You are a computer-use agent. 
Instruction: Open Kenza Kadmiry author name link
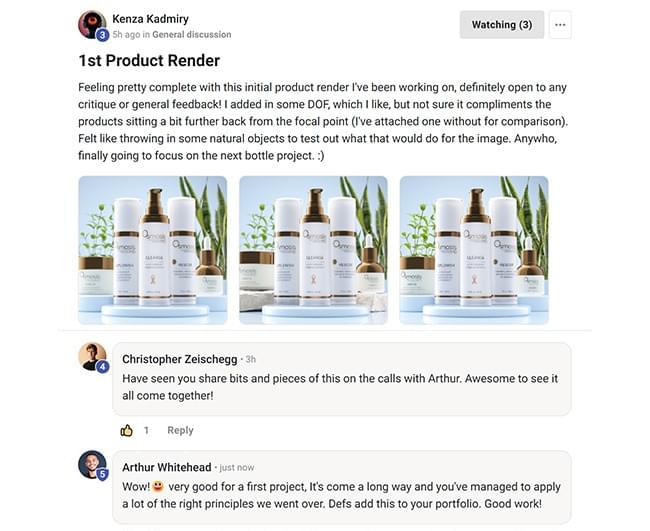pos(150,19)
